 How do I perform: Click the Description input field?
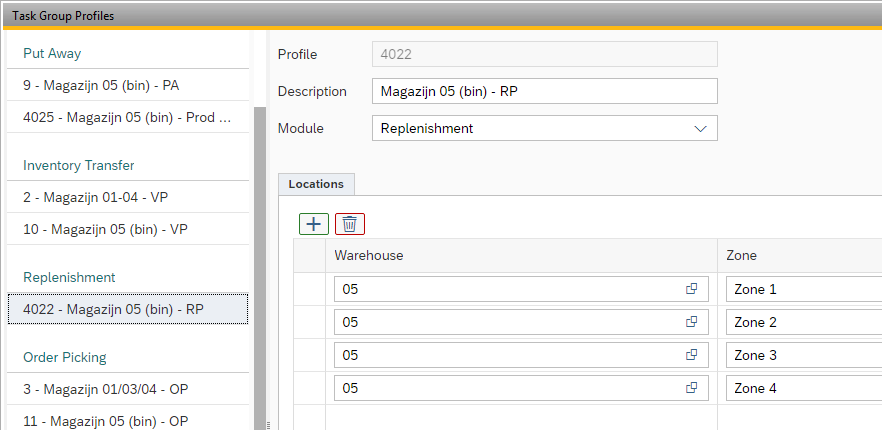point(544,92)
